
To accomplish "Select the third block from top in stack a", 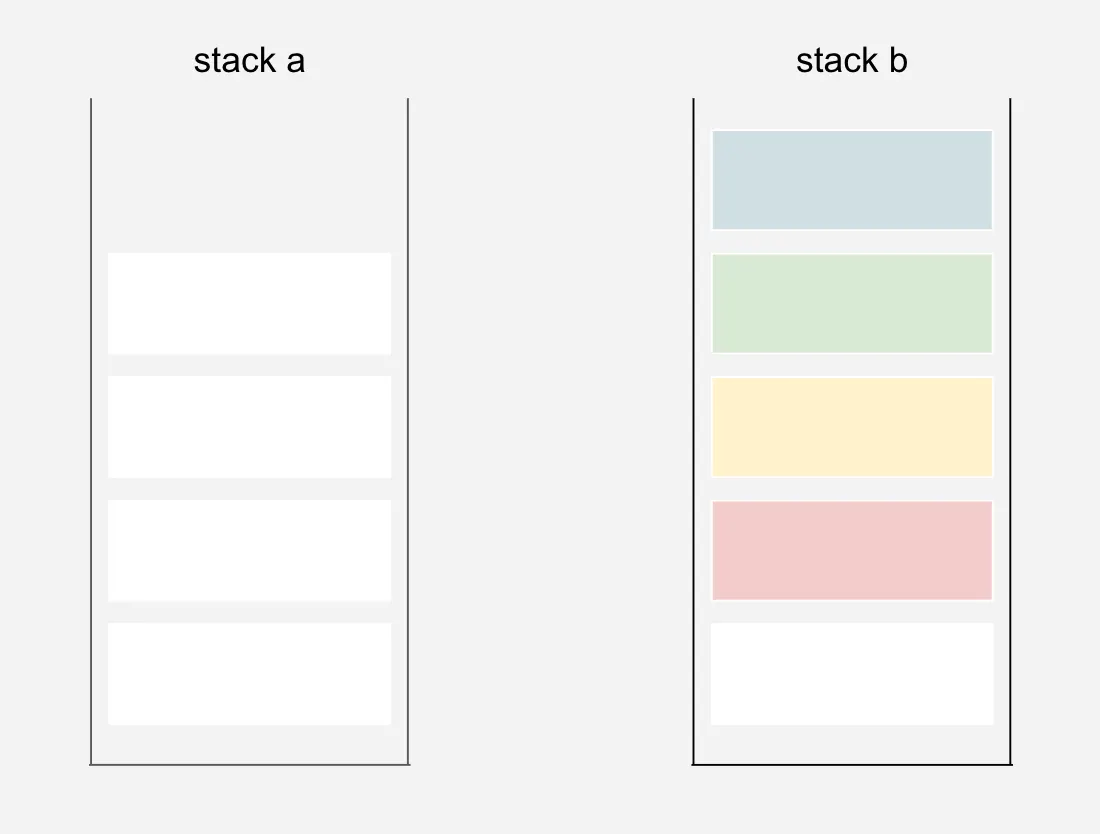I will click(x=249, y=550).
